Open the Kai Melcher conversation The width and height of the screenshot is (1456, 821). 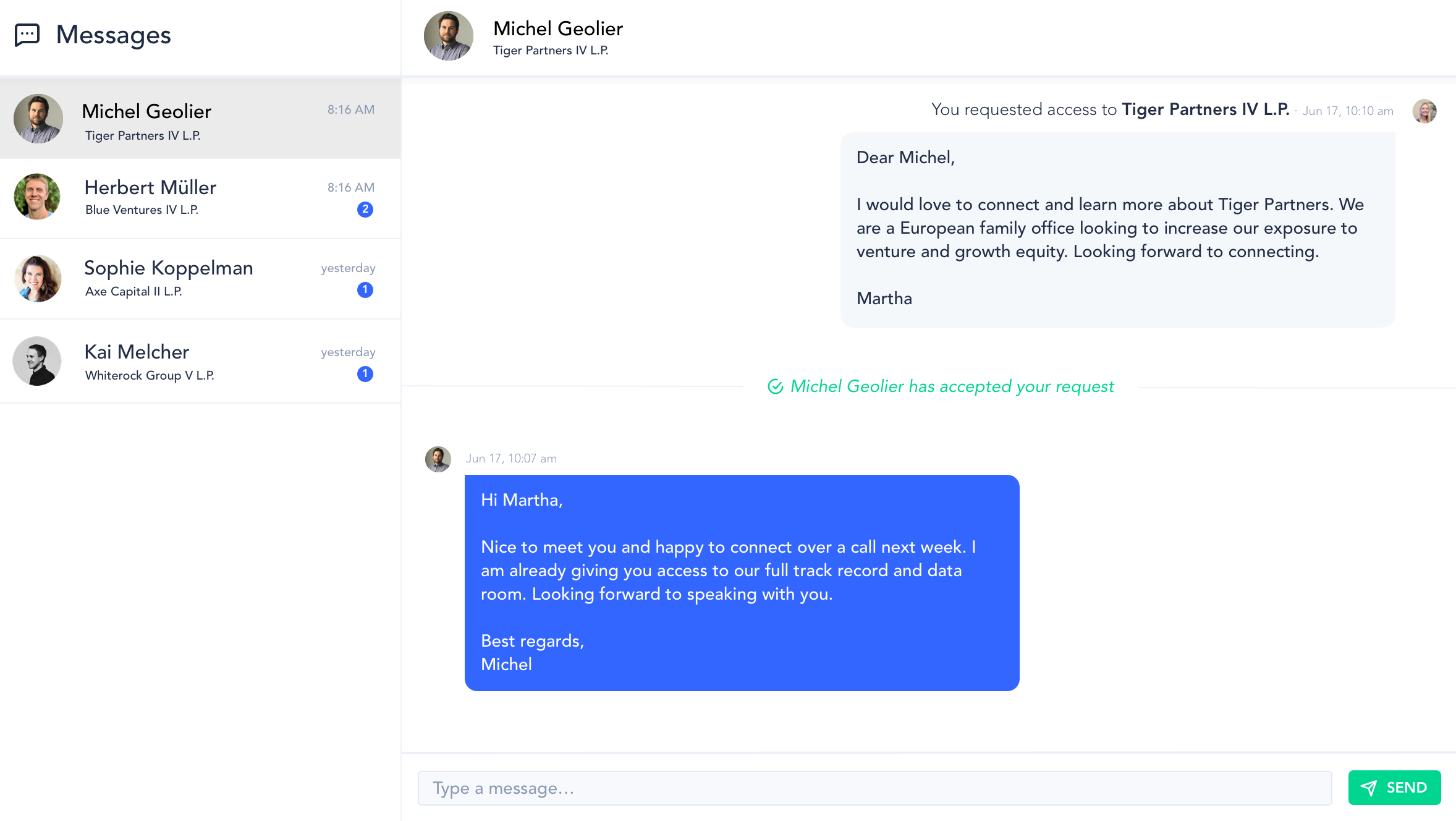point(200,362)
